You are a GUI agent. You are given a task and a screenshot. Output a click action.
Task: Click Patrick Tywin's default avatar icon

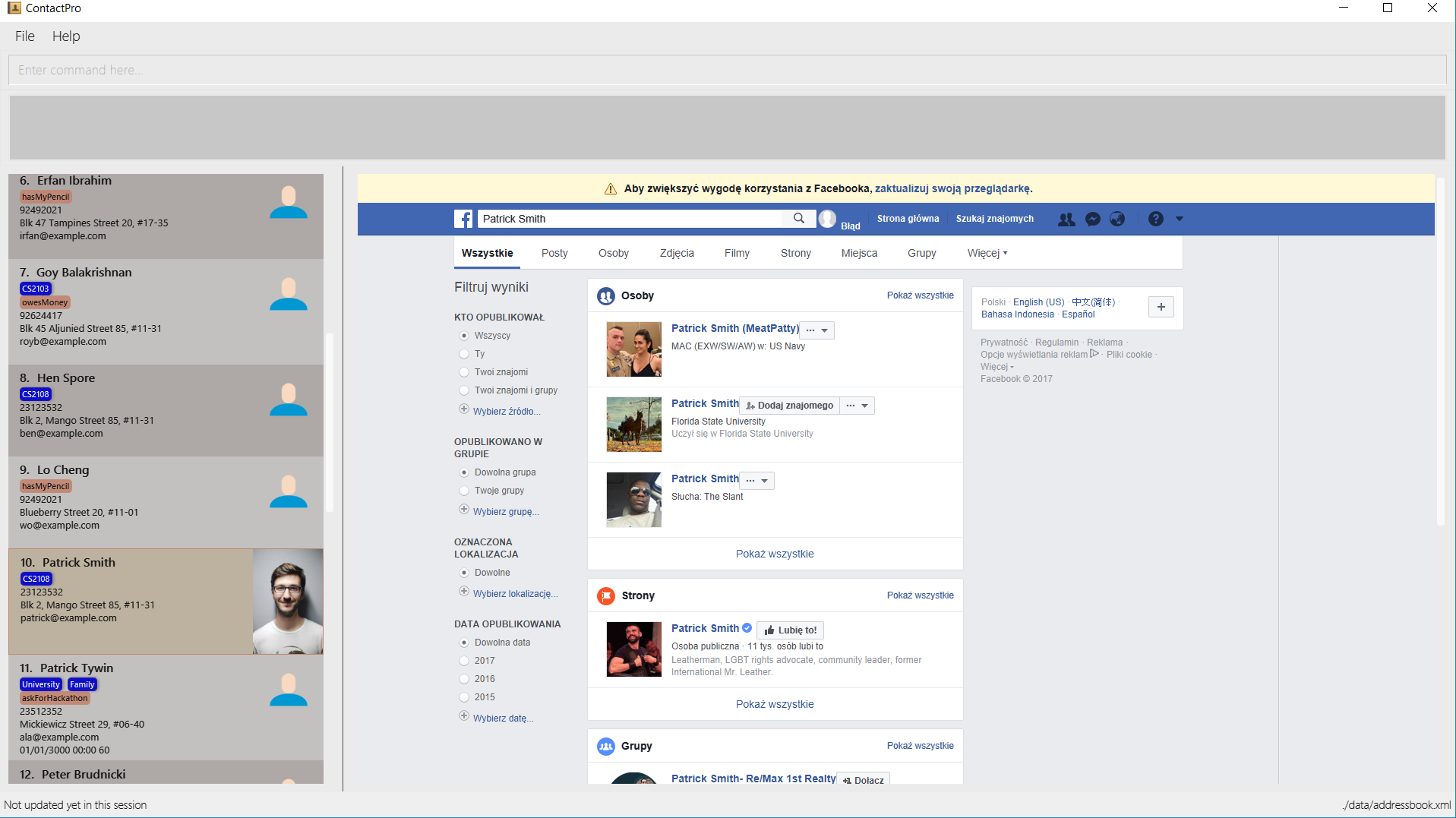click(x=289, y=690)
